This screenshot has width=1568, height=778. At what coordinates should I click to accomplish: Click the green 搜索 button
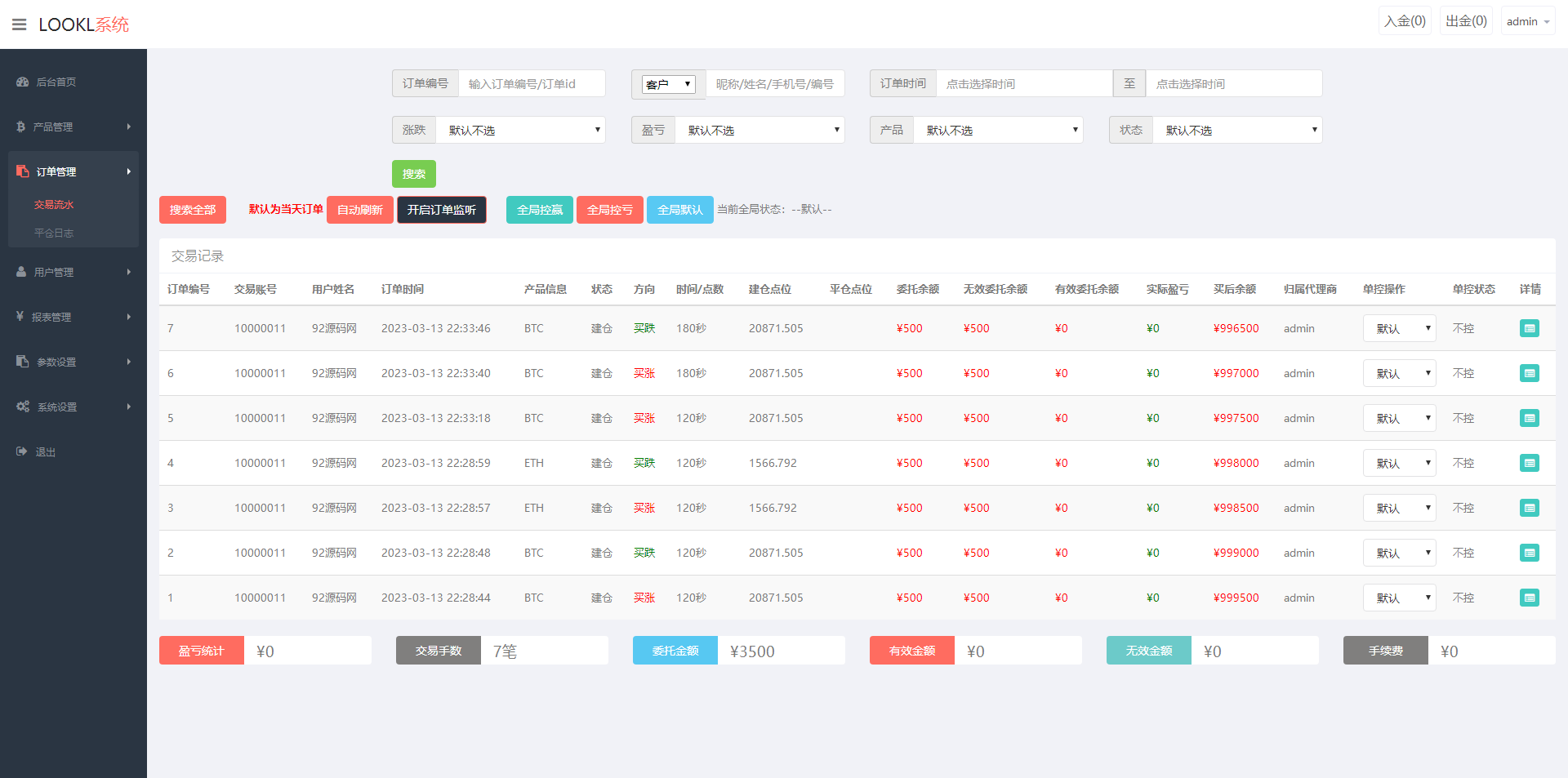(413, 174)
